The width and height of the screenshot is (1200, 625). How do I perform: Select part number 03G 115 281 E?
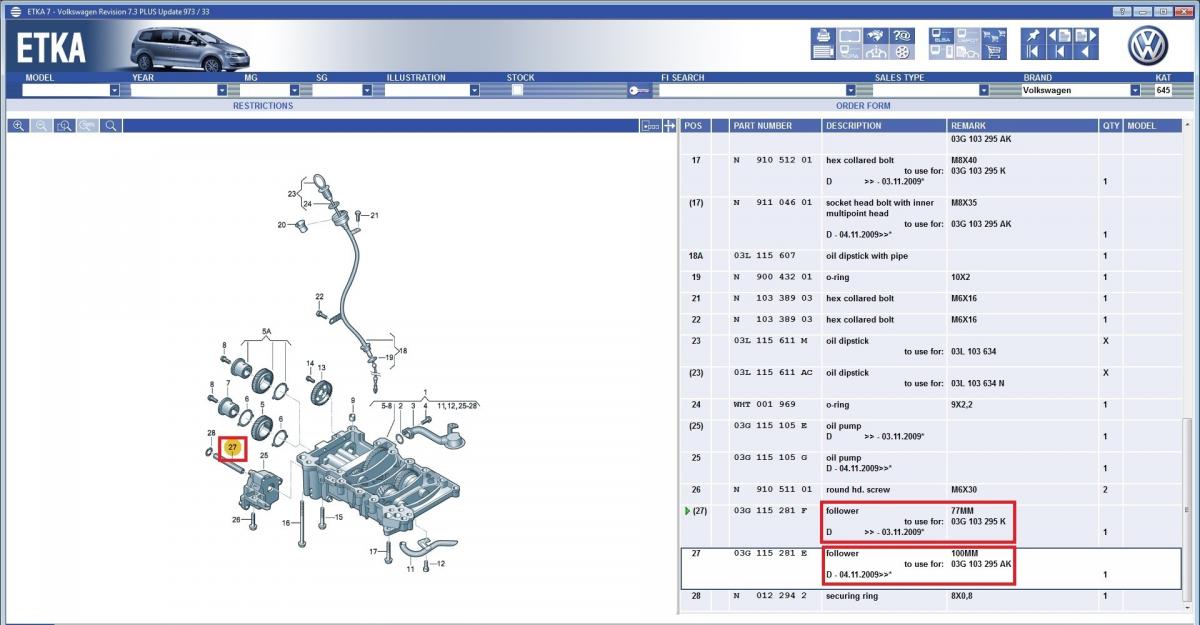770,553
